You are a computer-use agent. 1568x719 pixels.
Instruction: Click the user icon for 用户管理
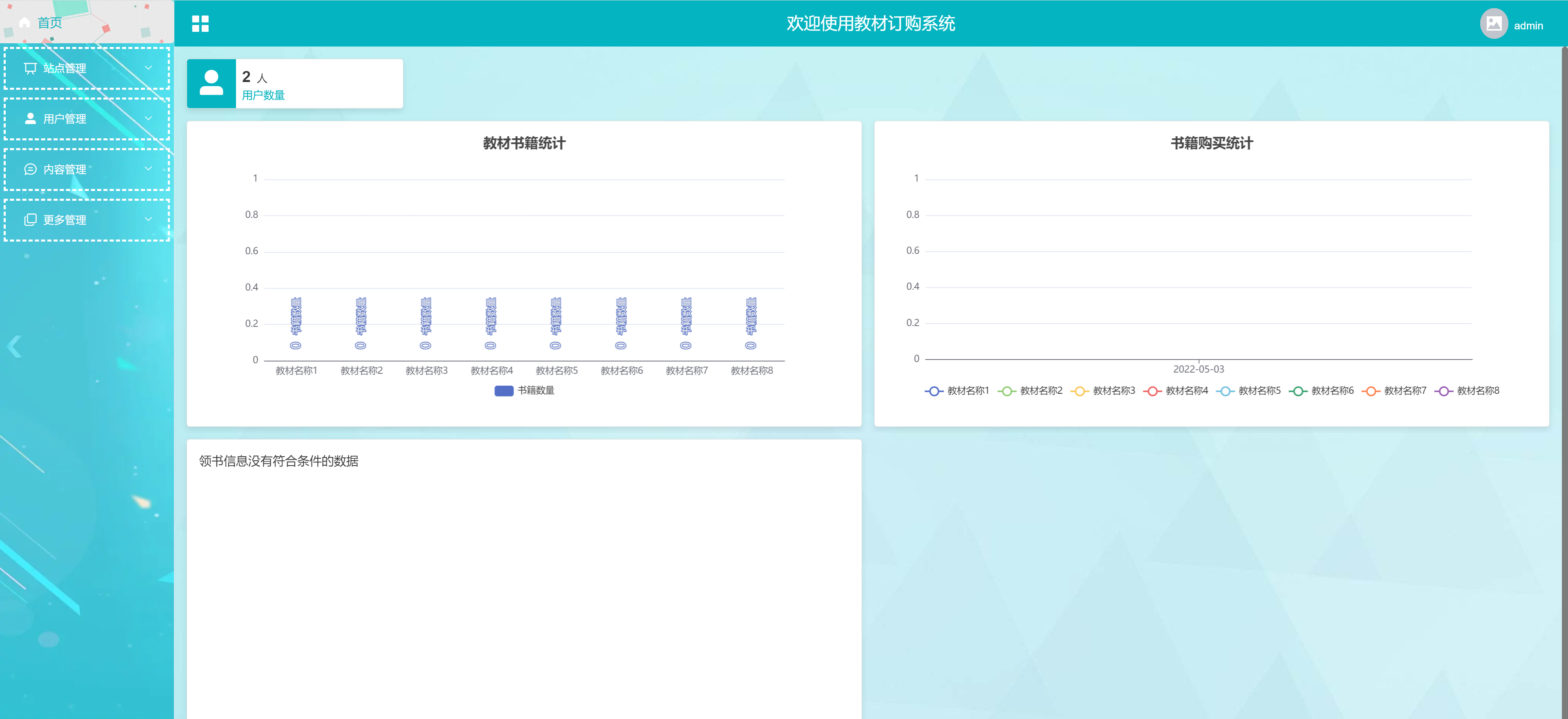click(30, 119)
